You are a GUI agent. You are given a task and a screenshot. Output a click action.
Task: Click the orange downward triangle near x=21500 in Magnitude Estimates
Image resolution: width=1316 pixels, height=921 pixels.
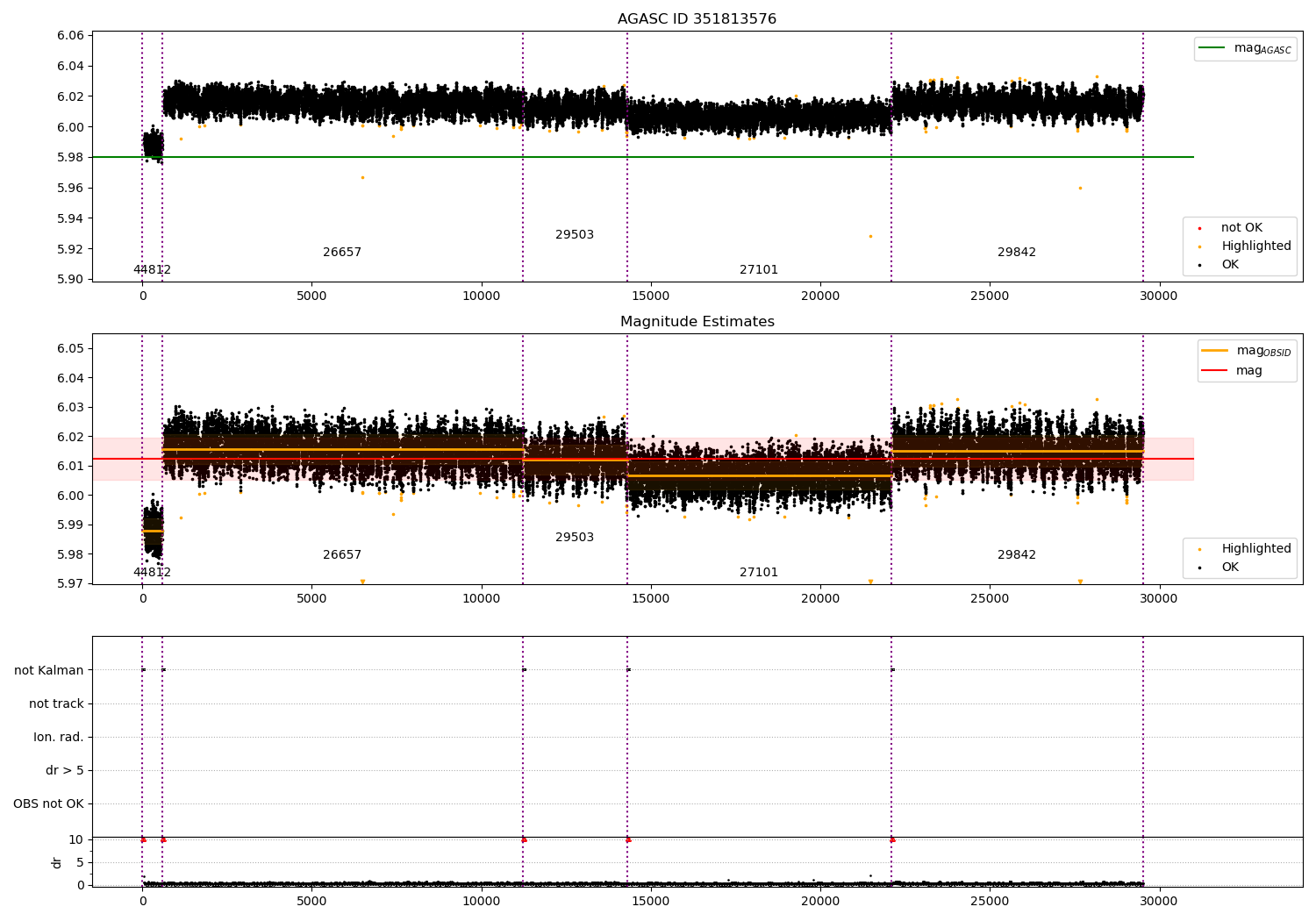(870, 582)
